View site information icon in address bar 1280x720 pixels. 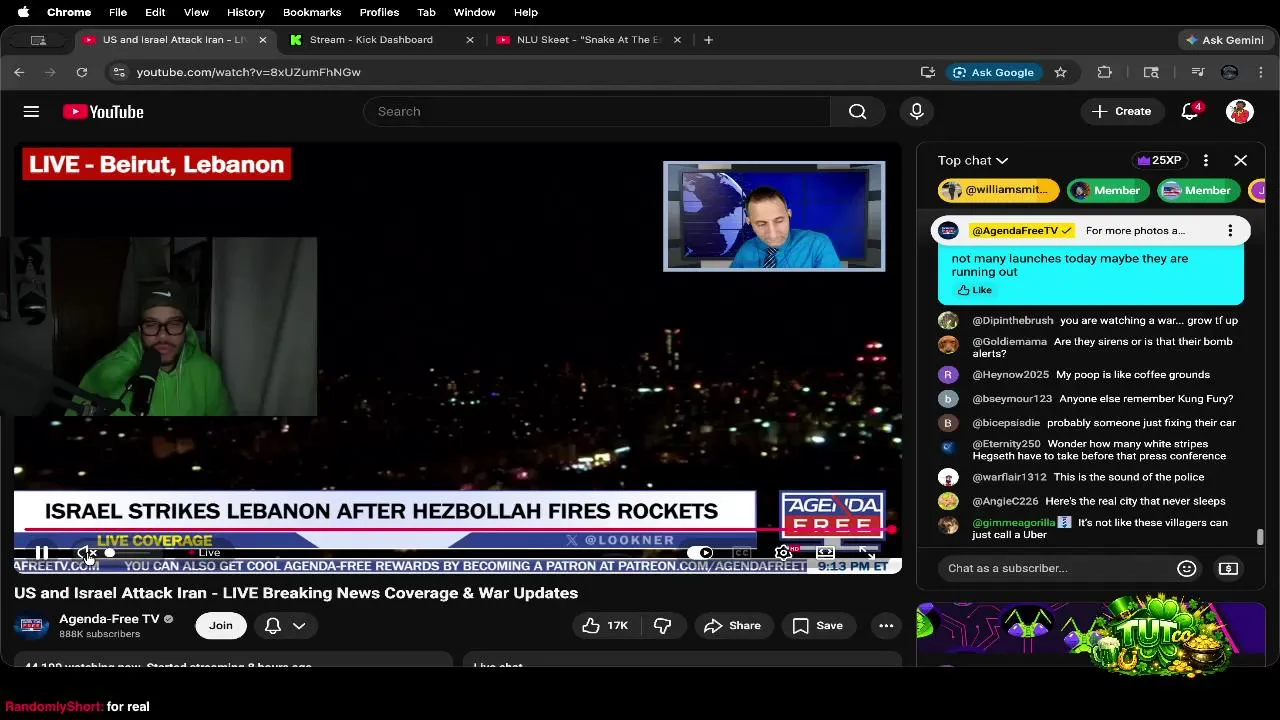point(119,72)
